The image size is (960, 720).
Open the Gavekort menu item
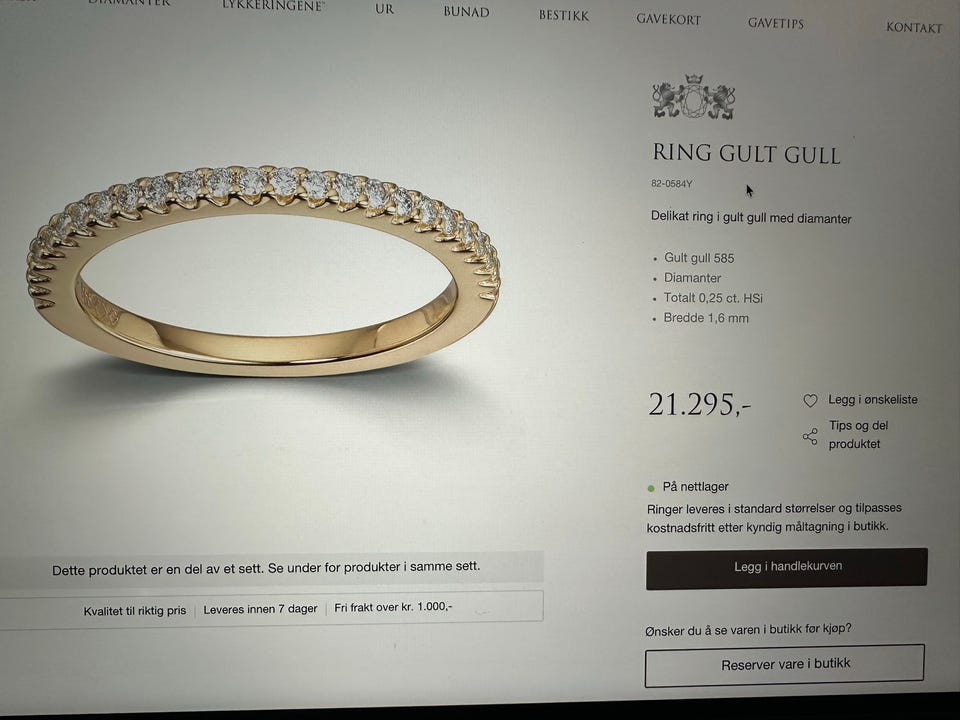[669, 20]
